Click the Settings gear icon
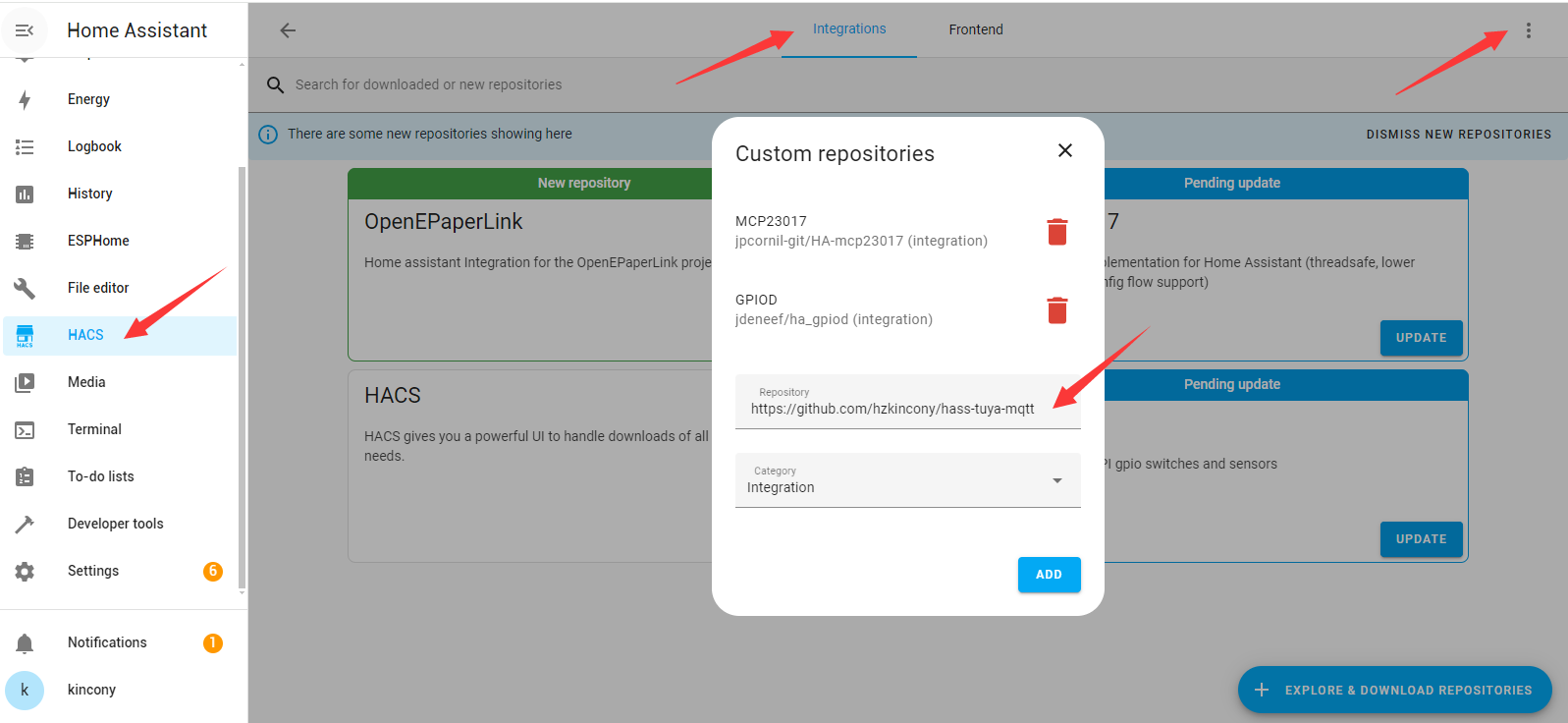This screenshot has width=1568, height=723. (25, 571)
